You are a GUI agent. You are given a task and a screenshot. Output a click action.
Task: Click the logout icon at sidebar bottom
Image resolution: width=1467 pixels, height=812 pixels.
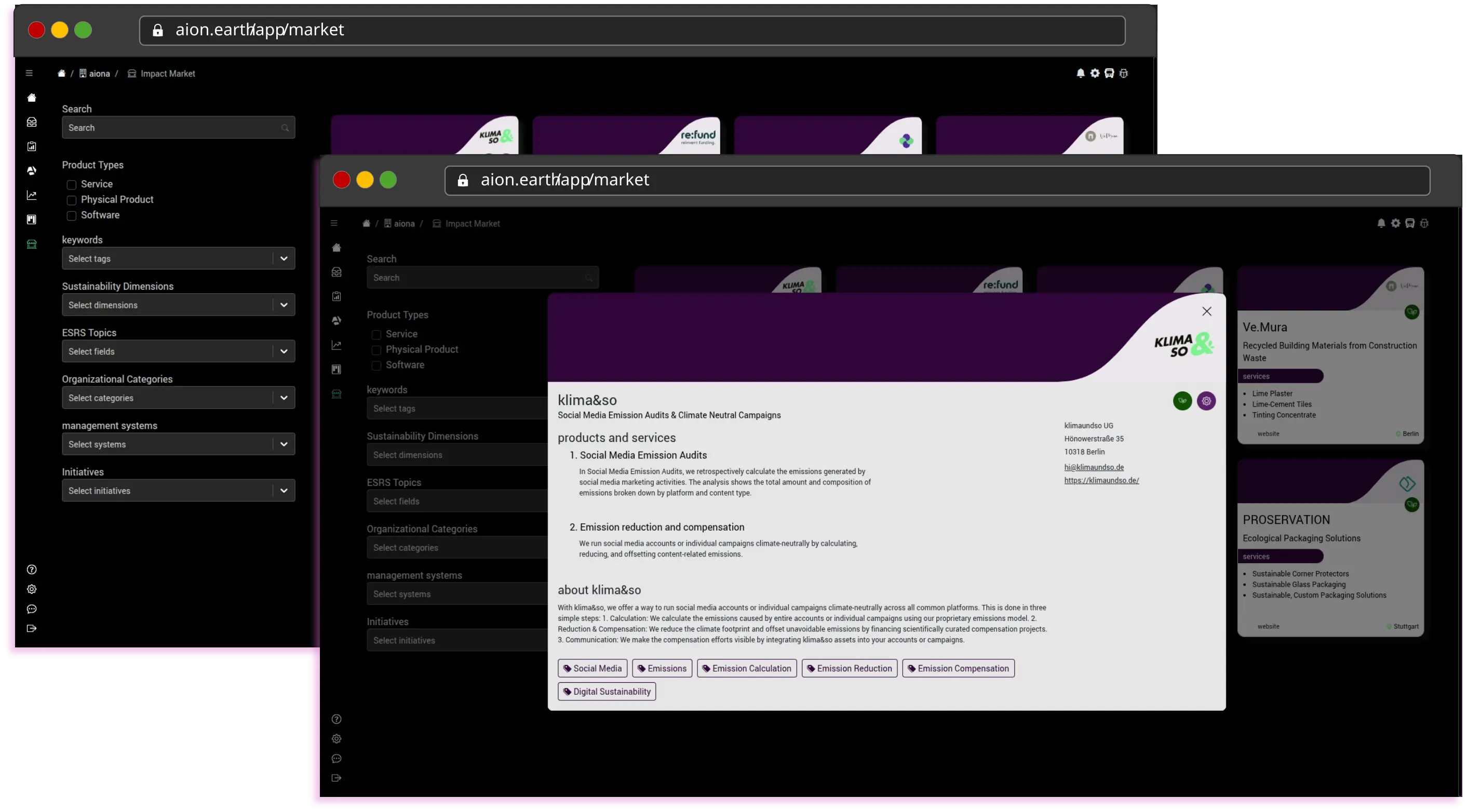pyautogui.click(x=336, y=777)
